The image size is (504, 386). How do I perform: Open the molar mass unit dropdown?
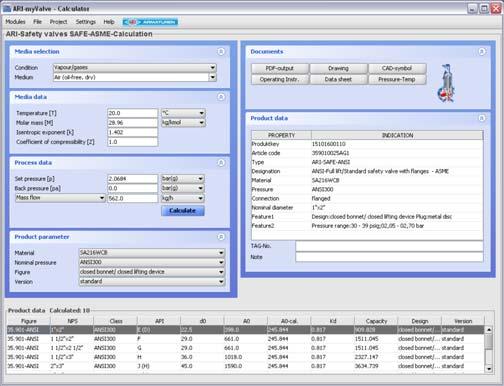pyautogui.click(x=183, y=123)
